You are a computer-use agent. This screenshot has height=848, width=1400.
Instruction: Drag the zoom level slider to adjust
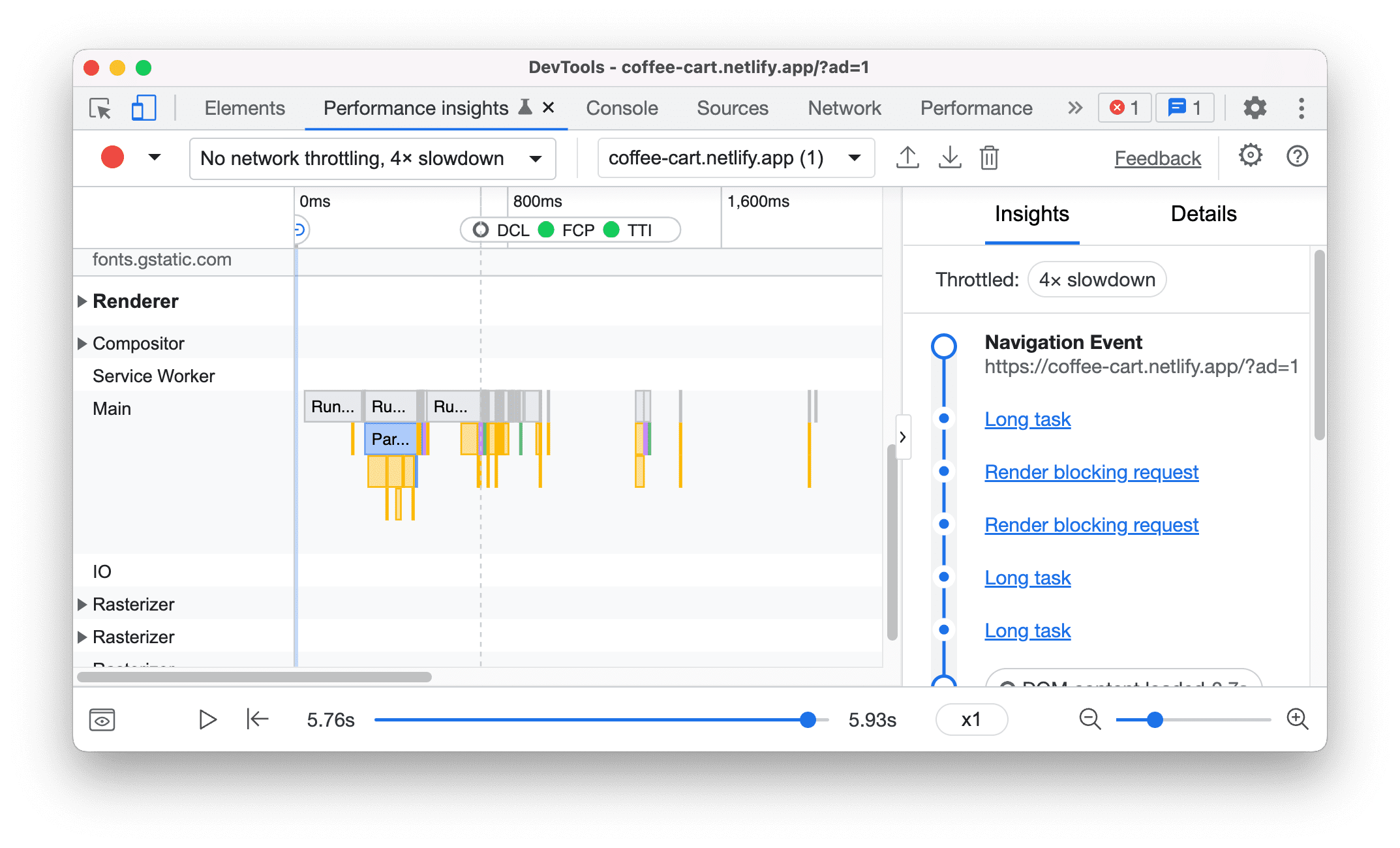click(1152, 719)
